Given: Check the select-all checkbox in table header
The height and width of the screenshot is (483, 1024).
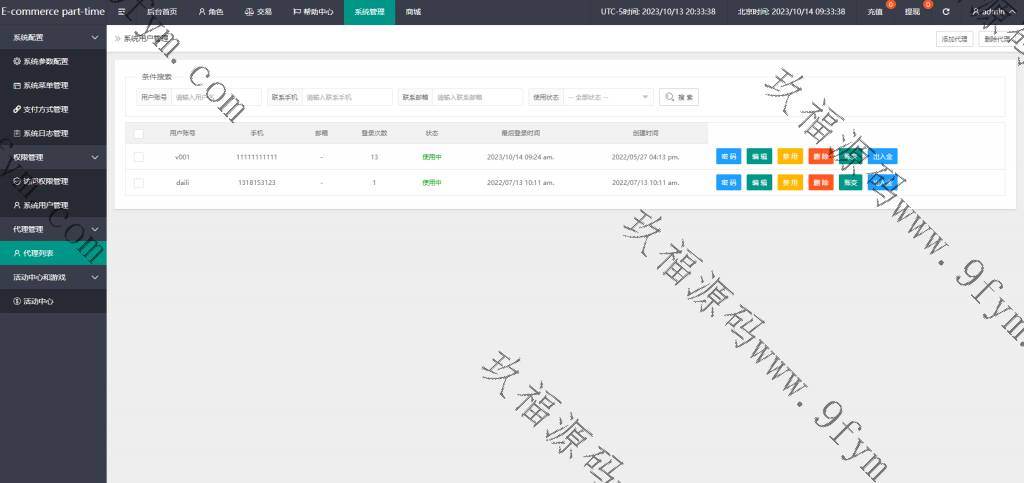Looking at the screenshot, I should (x=139, y=133).
